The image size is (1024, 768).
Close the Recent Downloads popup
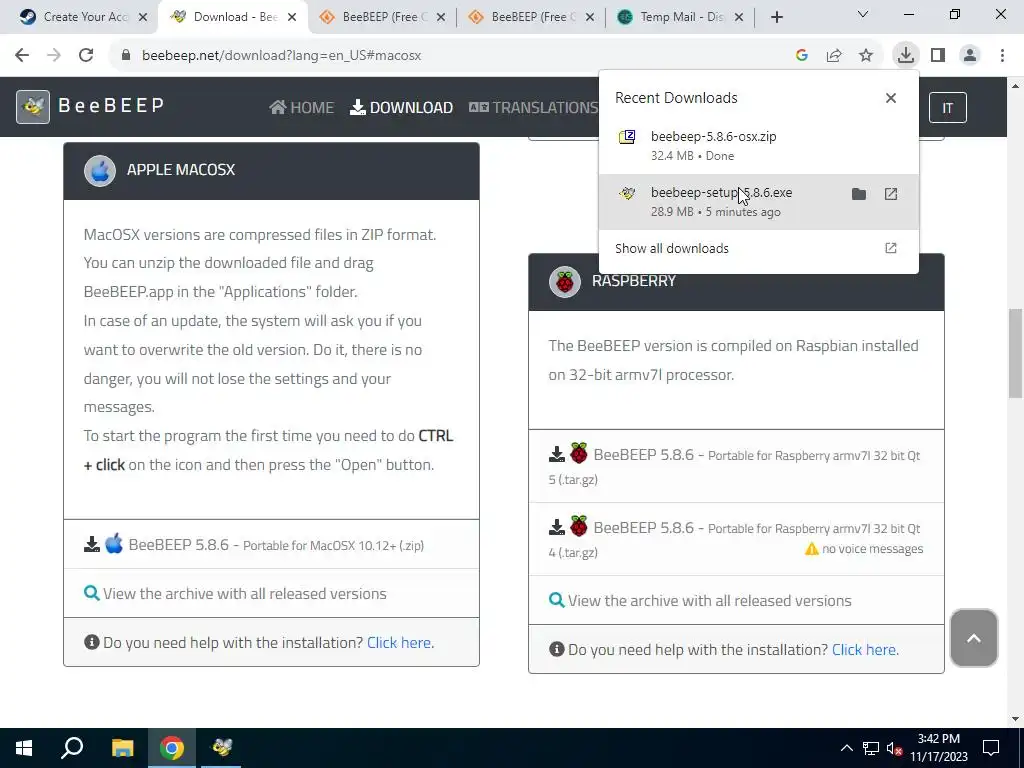pos(891,98)
